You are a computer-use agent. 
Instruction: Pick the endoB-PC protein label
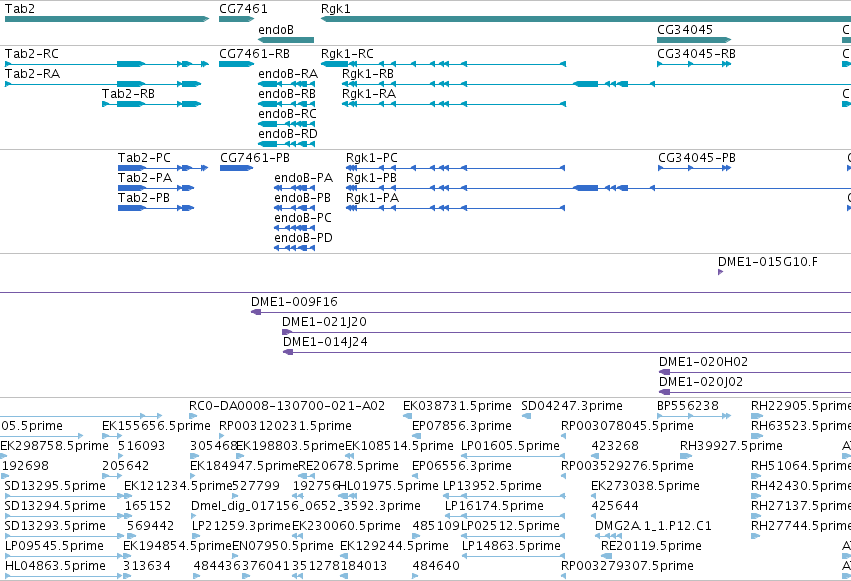(x=303, y=218)
